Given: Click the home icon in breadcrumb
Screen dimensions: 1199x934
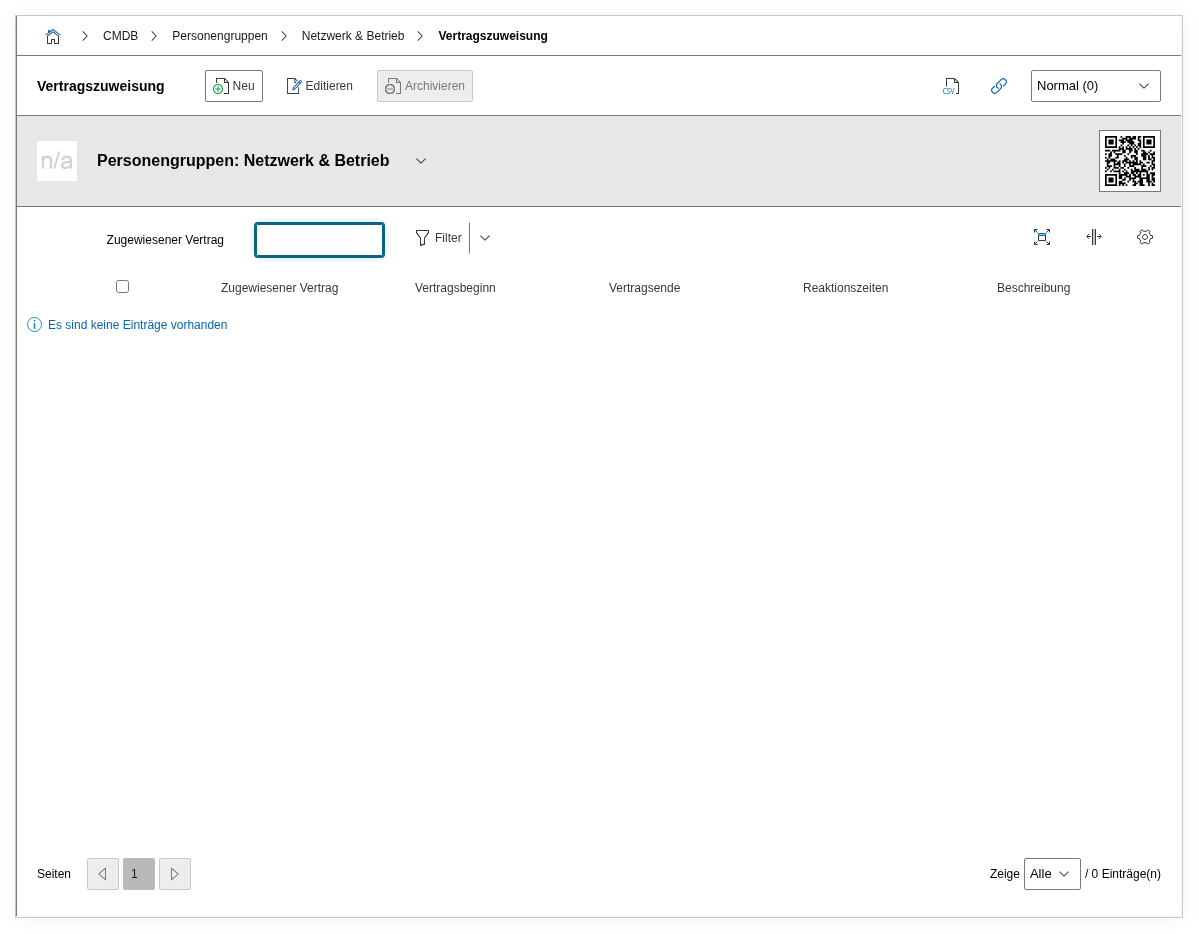Looking at the screenshot, I should pos(53,36).
